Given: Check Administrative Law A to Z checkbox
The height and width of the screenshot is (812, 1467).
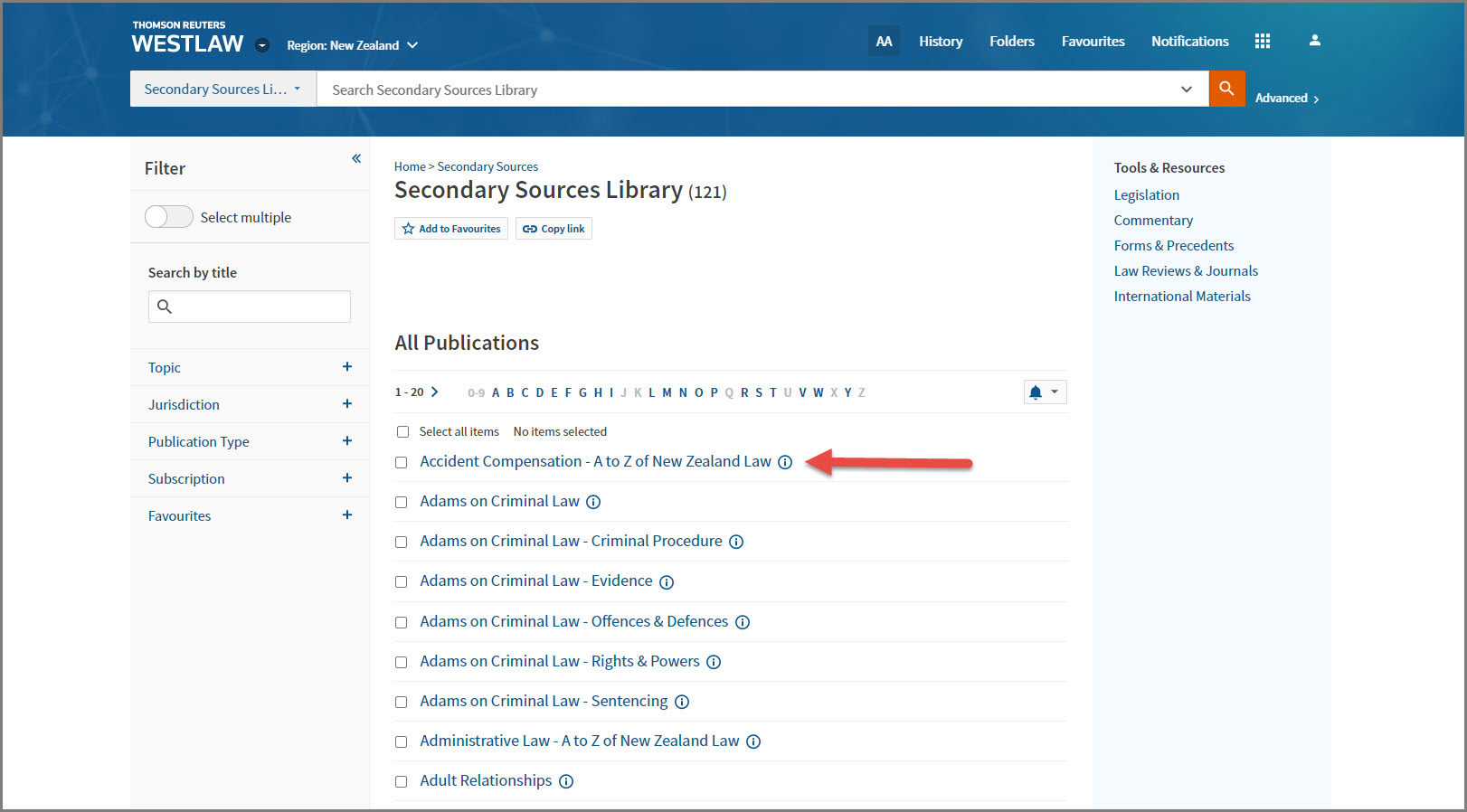Looking at the screenshot, I should [402, 741].
